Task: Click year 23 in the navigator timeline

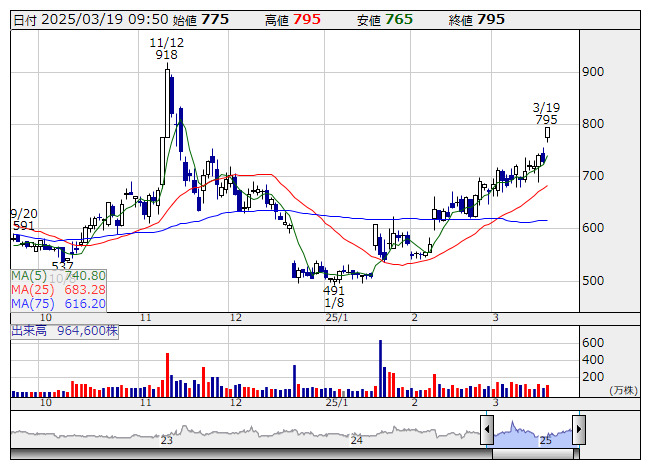Action: coord(167,440)
